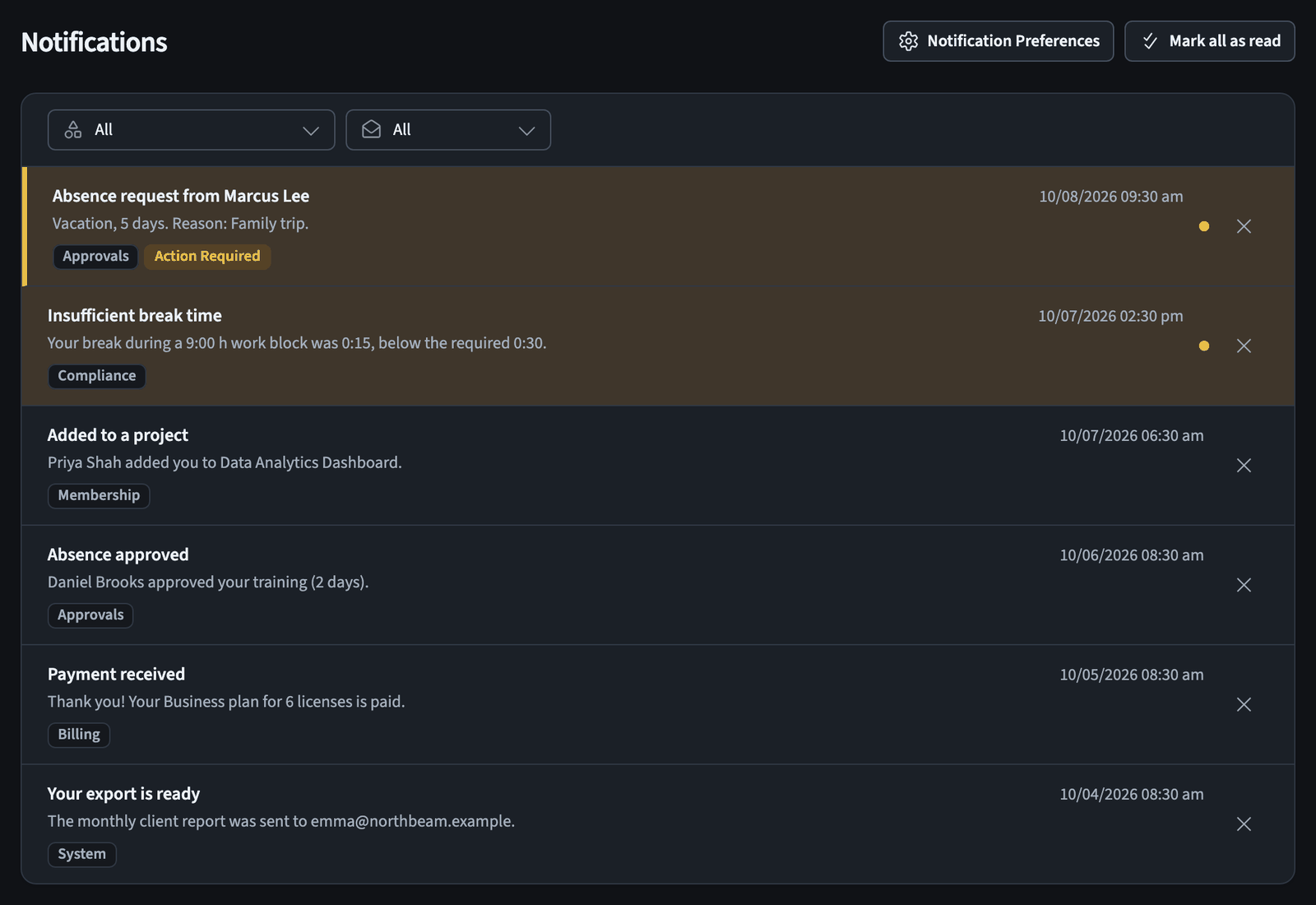1316x905 pixels.
Task: Click timestamp 10/08/2026 09:30 am
Action: [1111, 197]
